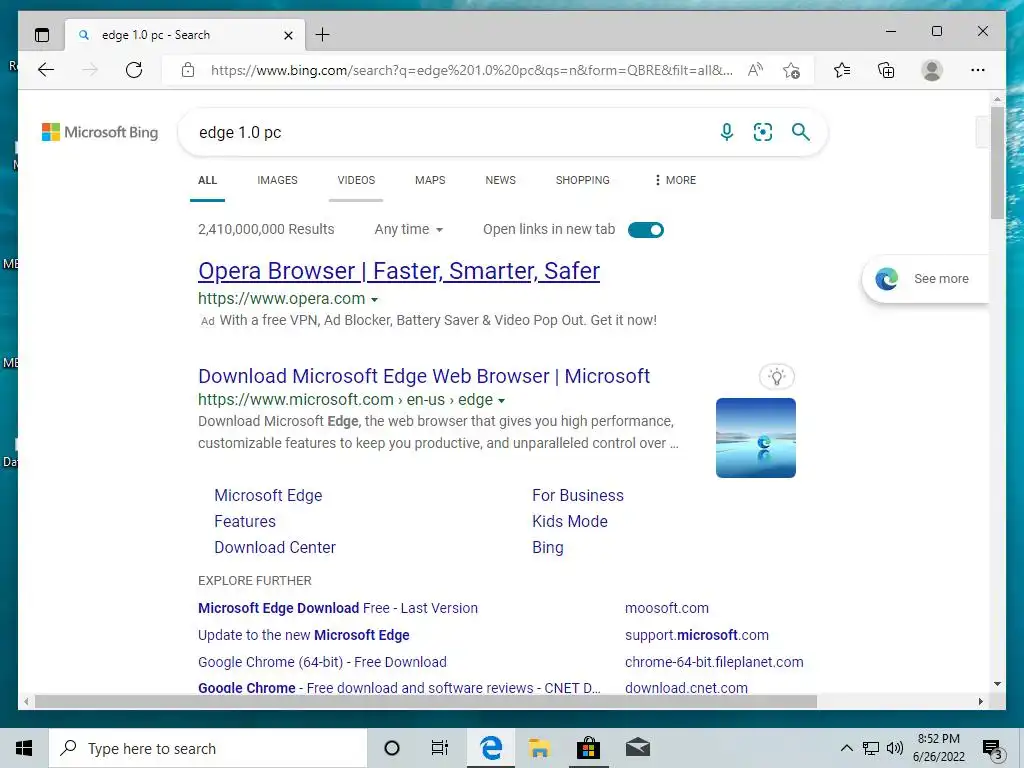Image resolution: width=1024 pixels, height=768 pixels.
Task: Open the Features sublink
Action: 245,522
